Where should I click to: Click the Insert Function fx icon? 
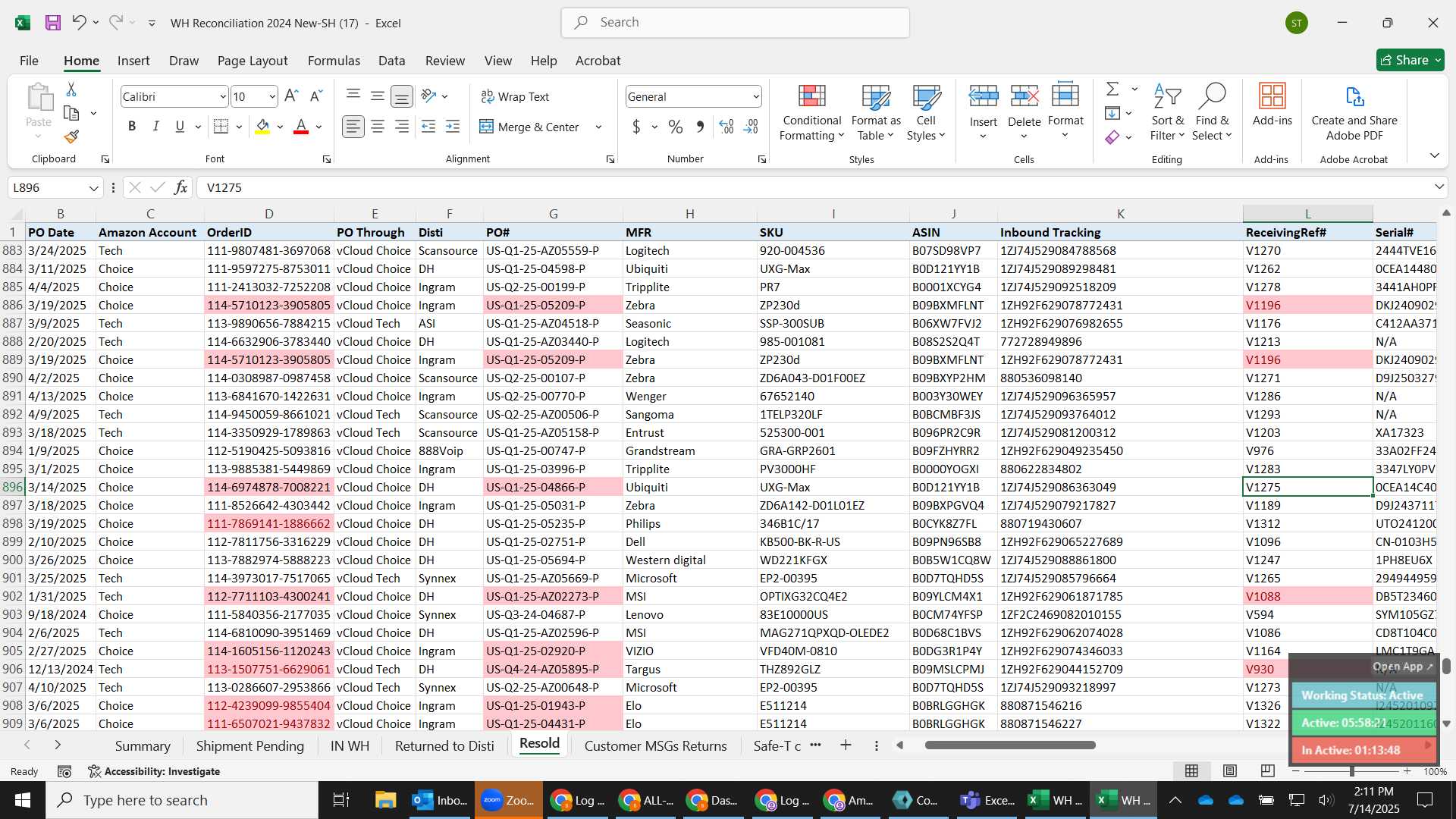pos(180,187)
